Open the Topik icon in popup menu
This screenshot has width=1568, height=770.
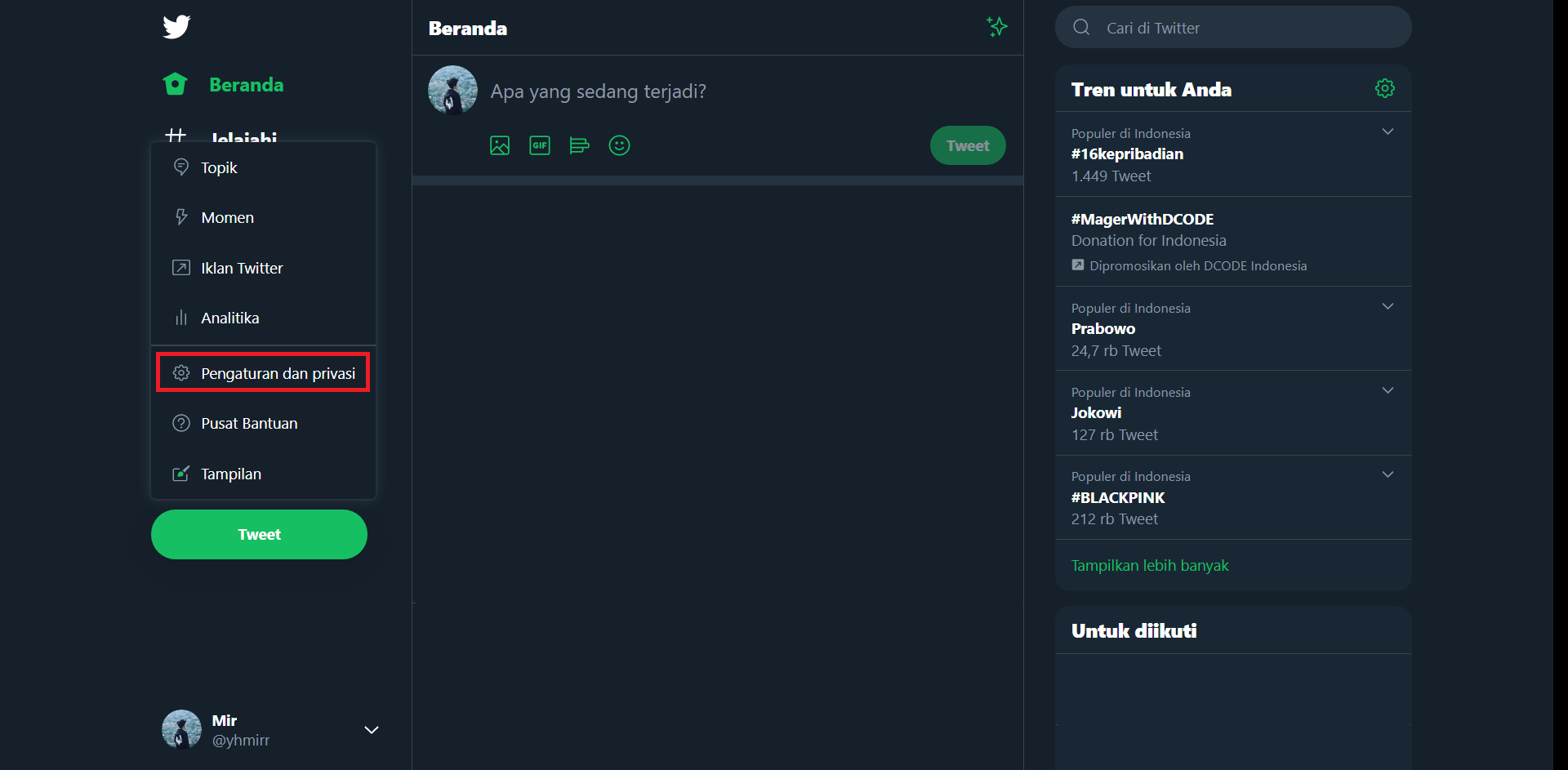click(181, 167)
